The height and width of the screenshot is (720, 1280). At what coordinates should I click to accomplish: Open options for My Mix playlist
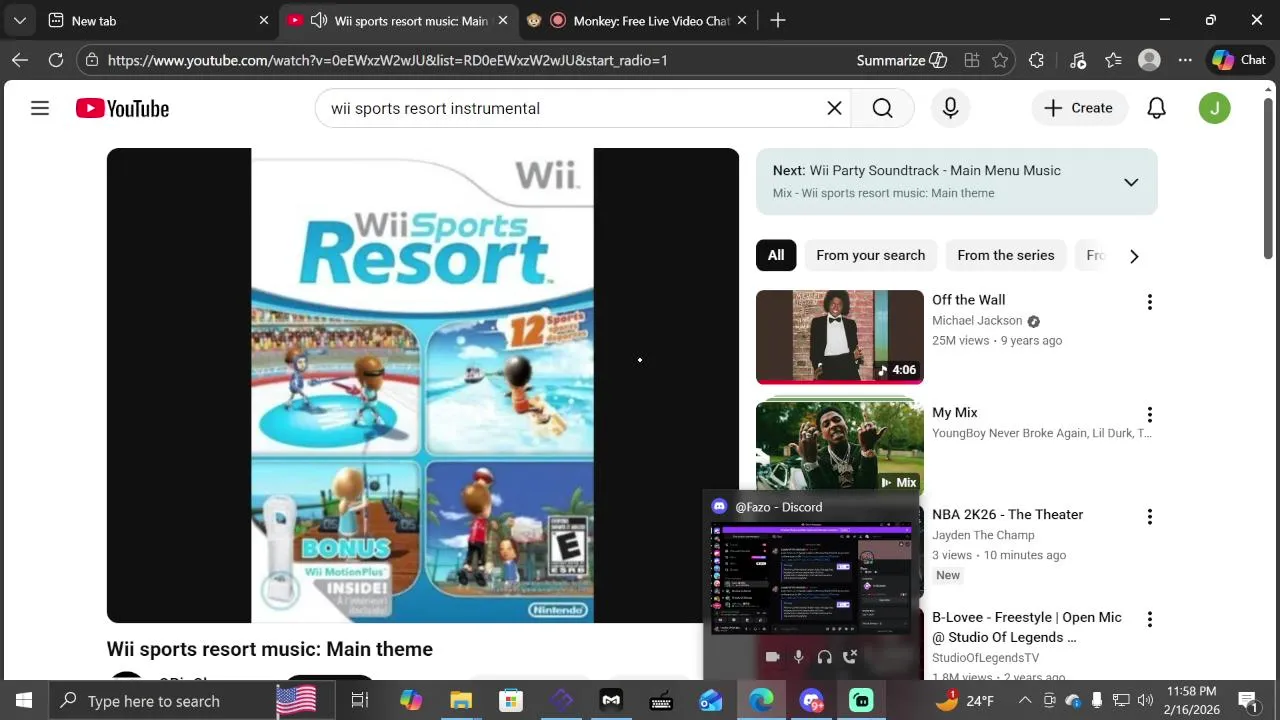(1149, 415)
